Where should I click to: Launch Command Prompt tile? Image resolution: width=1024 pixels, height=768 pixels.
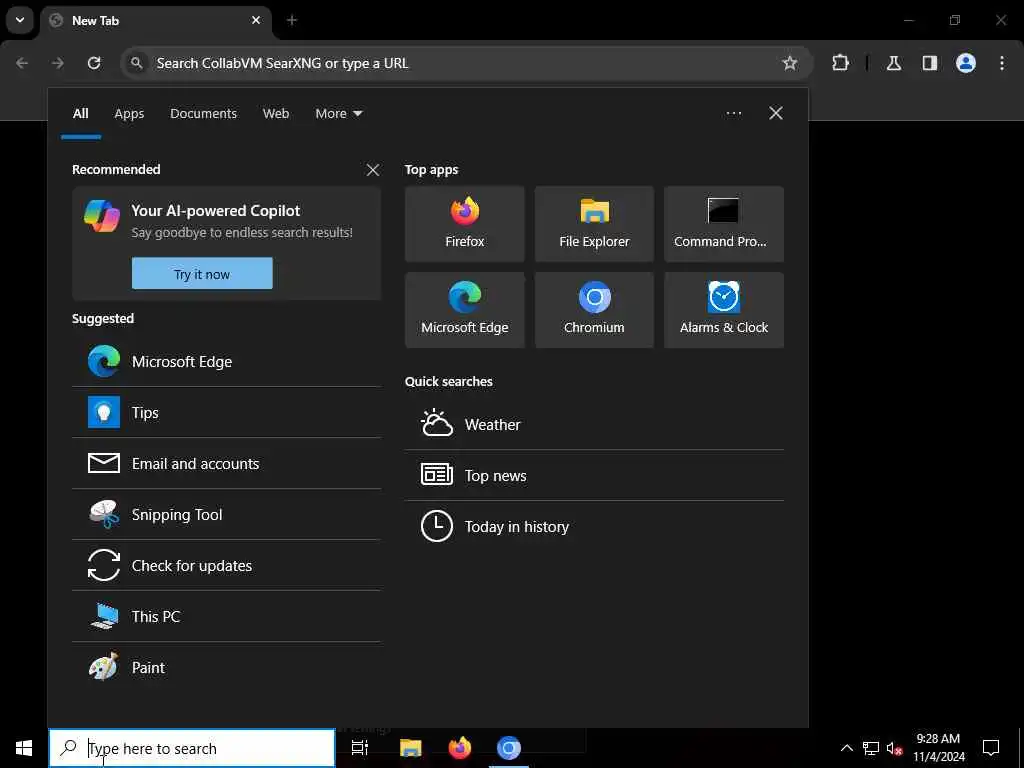724,224
